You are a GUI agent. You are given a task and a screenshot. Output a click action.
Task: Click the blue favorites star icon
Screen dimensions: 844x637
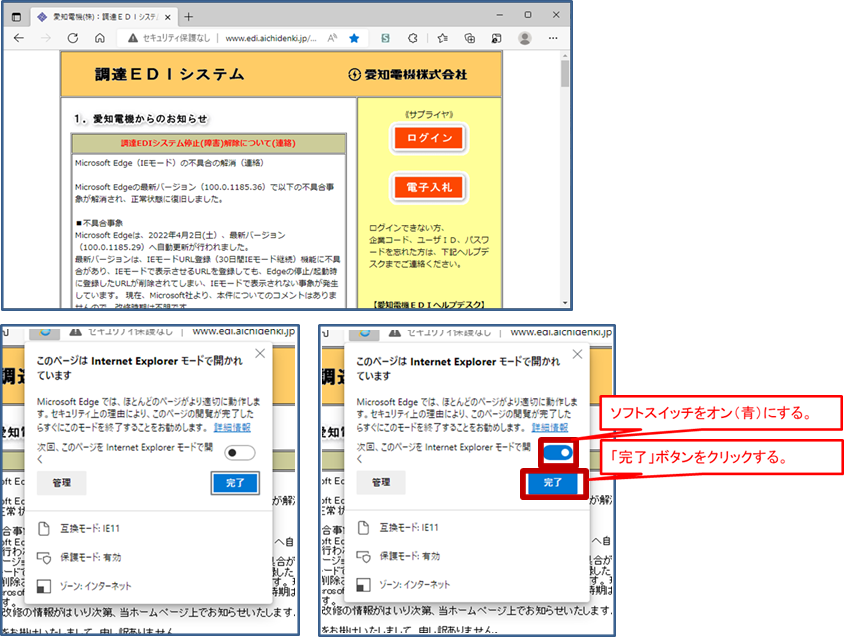(354, 38)
